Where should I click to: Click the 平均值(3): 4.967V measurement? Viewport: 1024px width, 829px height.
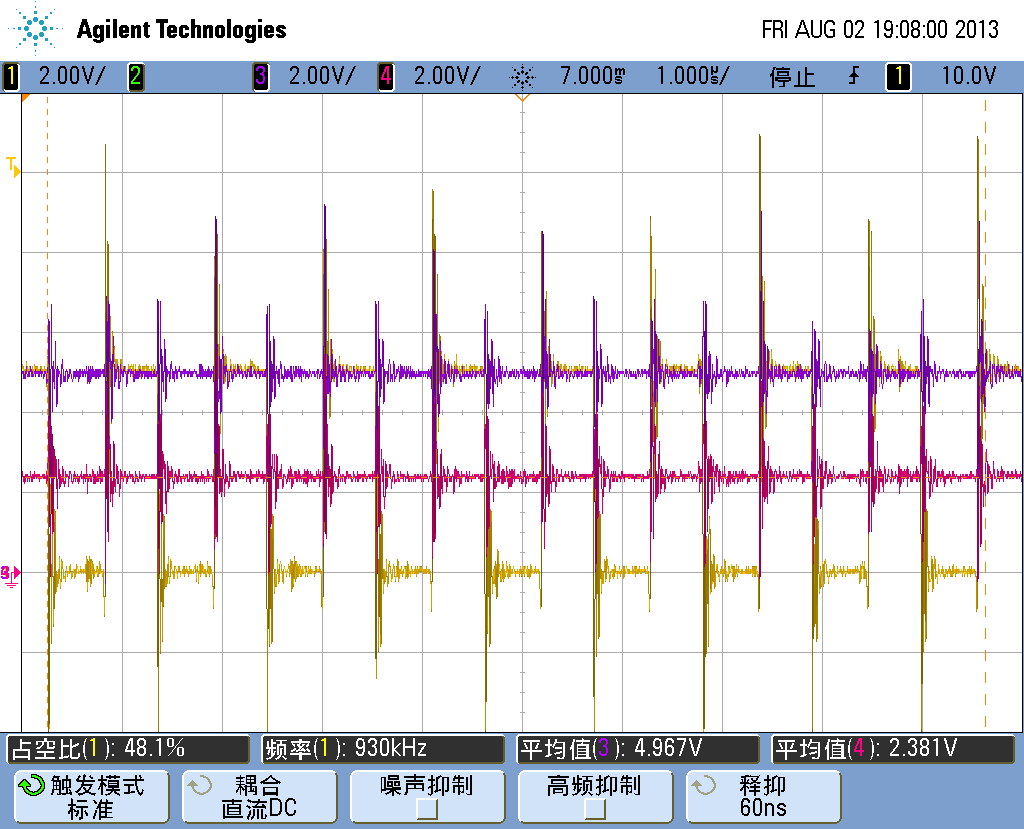pyautogui.click(x=638, y=749)
